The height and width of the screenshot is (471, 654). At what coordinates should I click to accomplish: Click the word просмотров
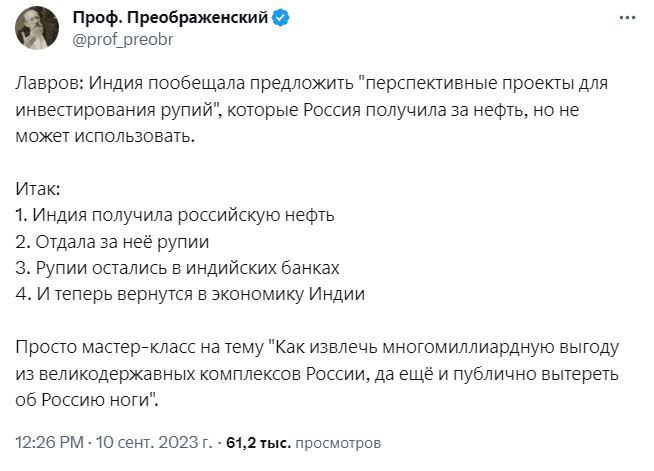pyautogui.click(x=338, y=443)
